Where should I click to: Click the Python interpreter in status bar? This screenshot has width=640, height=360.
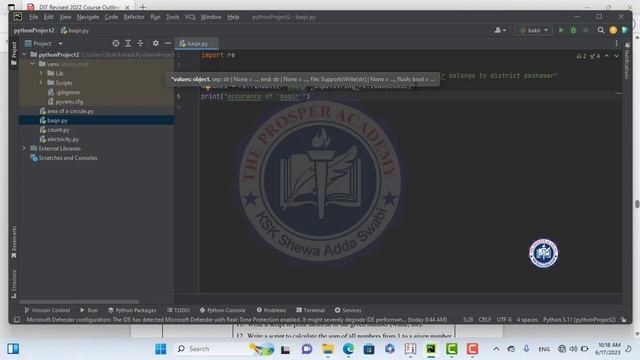click(579, 320)
